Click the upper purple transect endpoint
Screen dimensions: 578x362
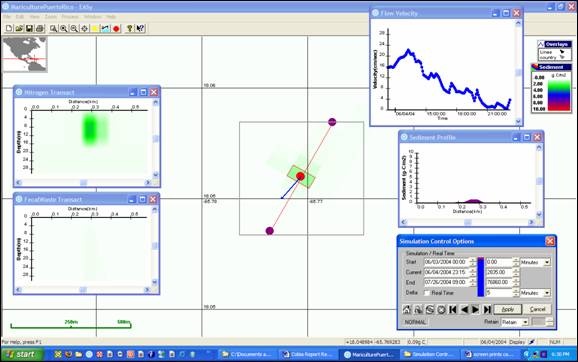pyautogui.click(x=332, y=122)
